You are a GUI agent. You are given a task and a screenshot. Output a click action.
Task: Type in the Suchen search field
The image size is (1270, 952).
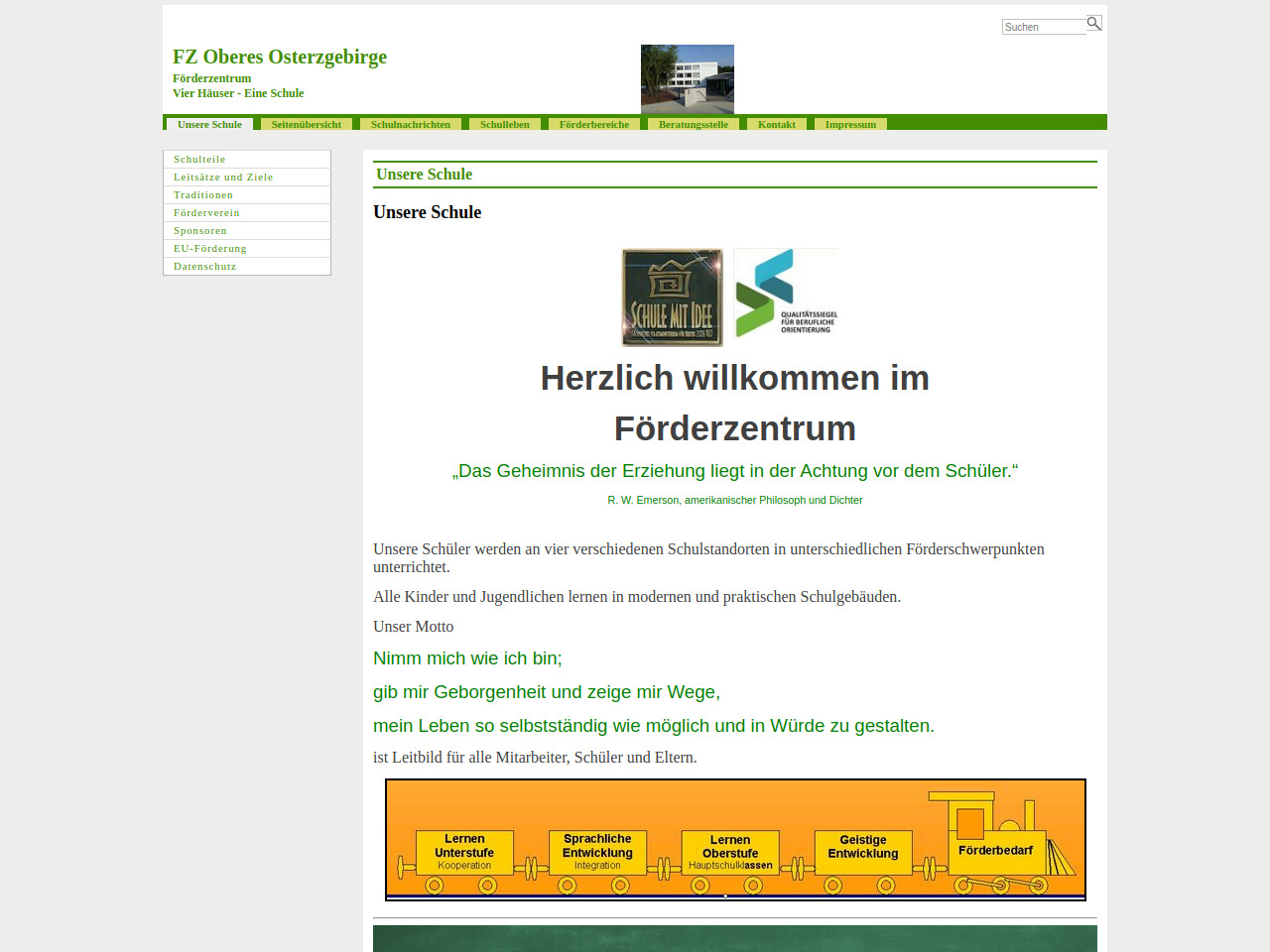[1042, 27]
